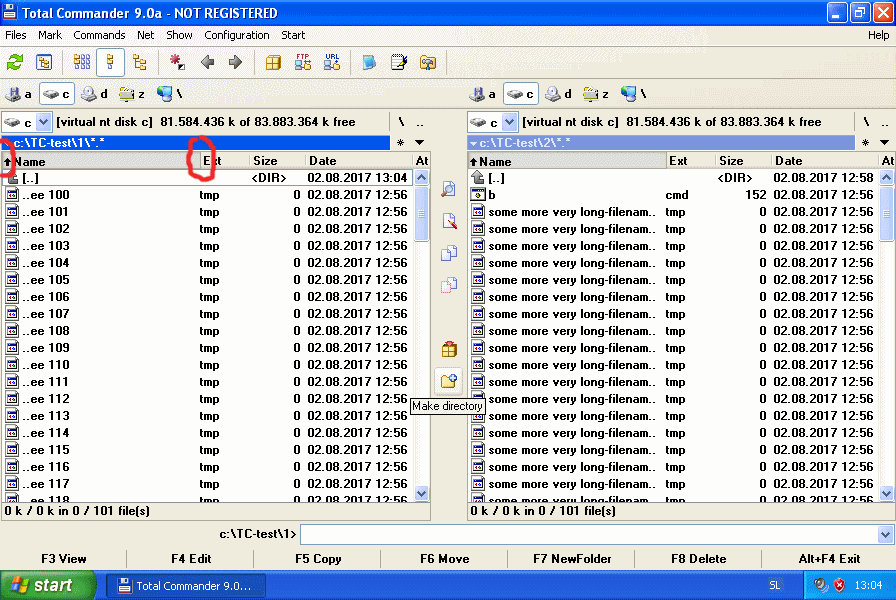Open the URL new FTP connection icon
This screenshot has height=600, width=896.
pos(332,62)
